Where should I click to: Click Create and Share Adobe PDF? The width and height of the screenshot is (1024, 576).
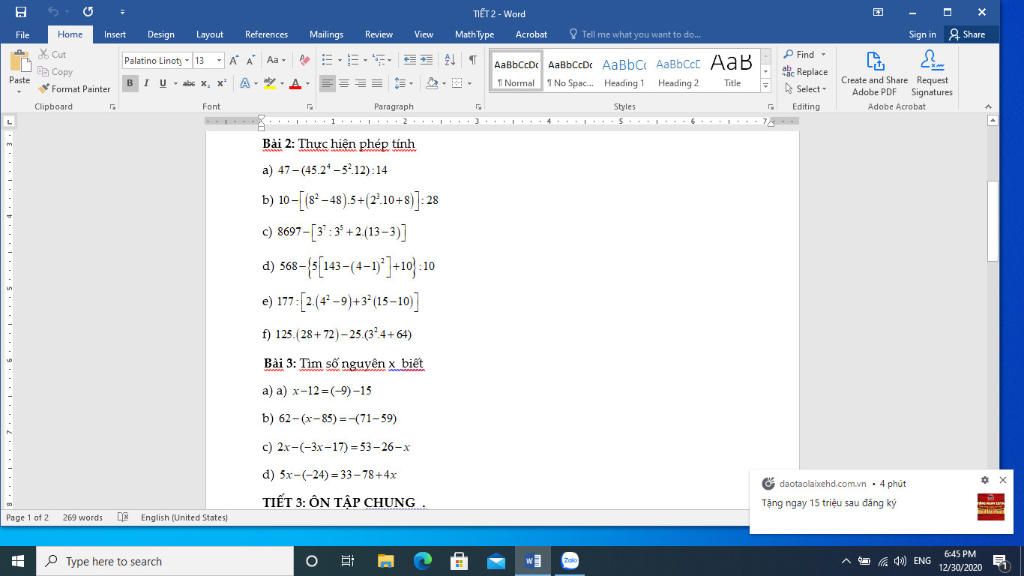click(874, 74)
